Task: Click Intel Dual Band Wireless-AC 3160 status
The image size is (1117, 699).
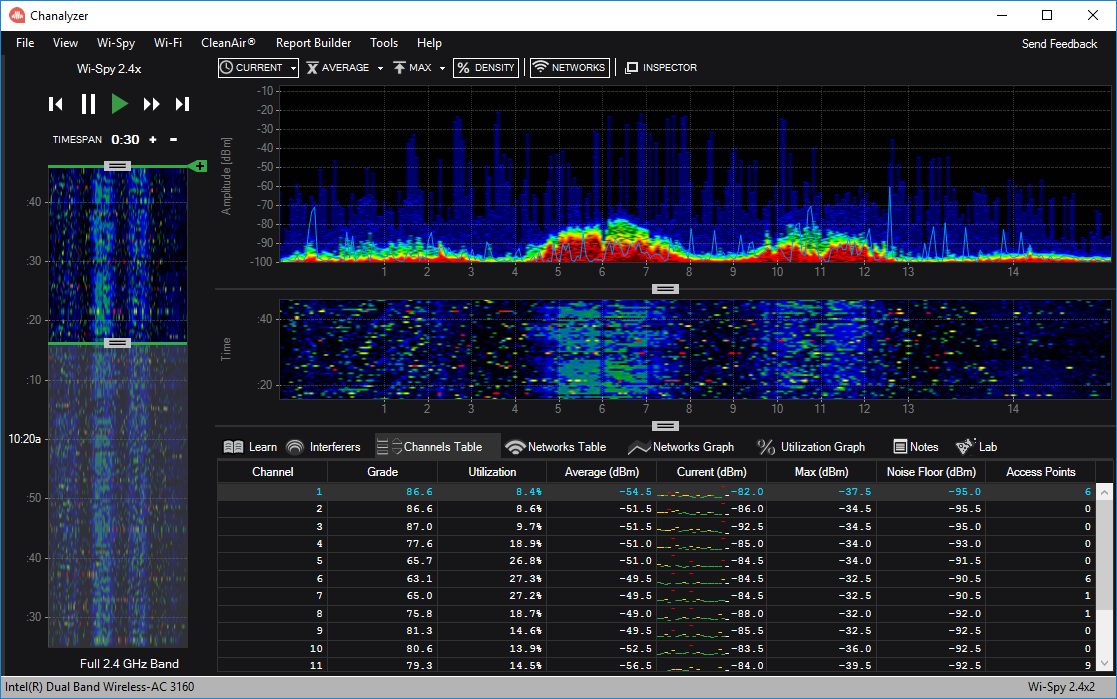Action: coord(100,687)
